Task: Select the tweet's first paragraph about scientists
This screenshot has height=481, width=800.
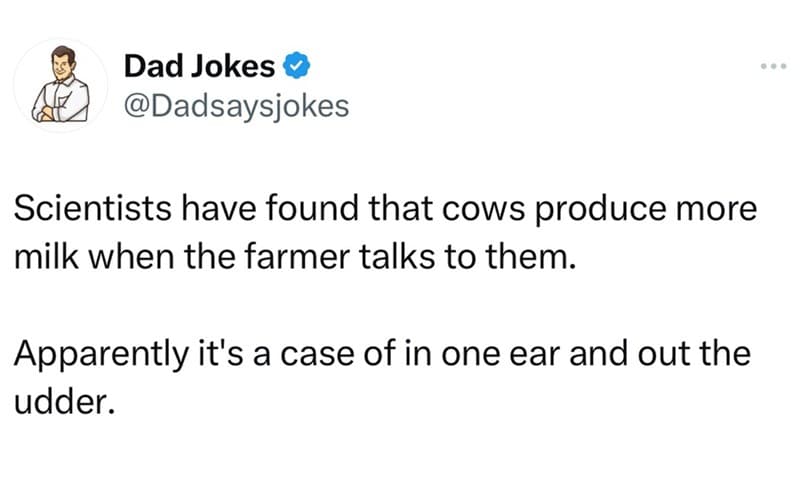Action: tap(385, 233)
